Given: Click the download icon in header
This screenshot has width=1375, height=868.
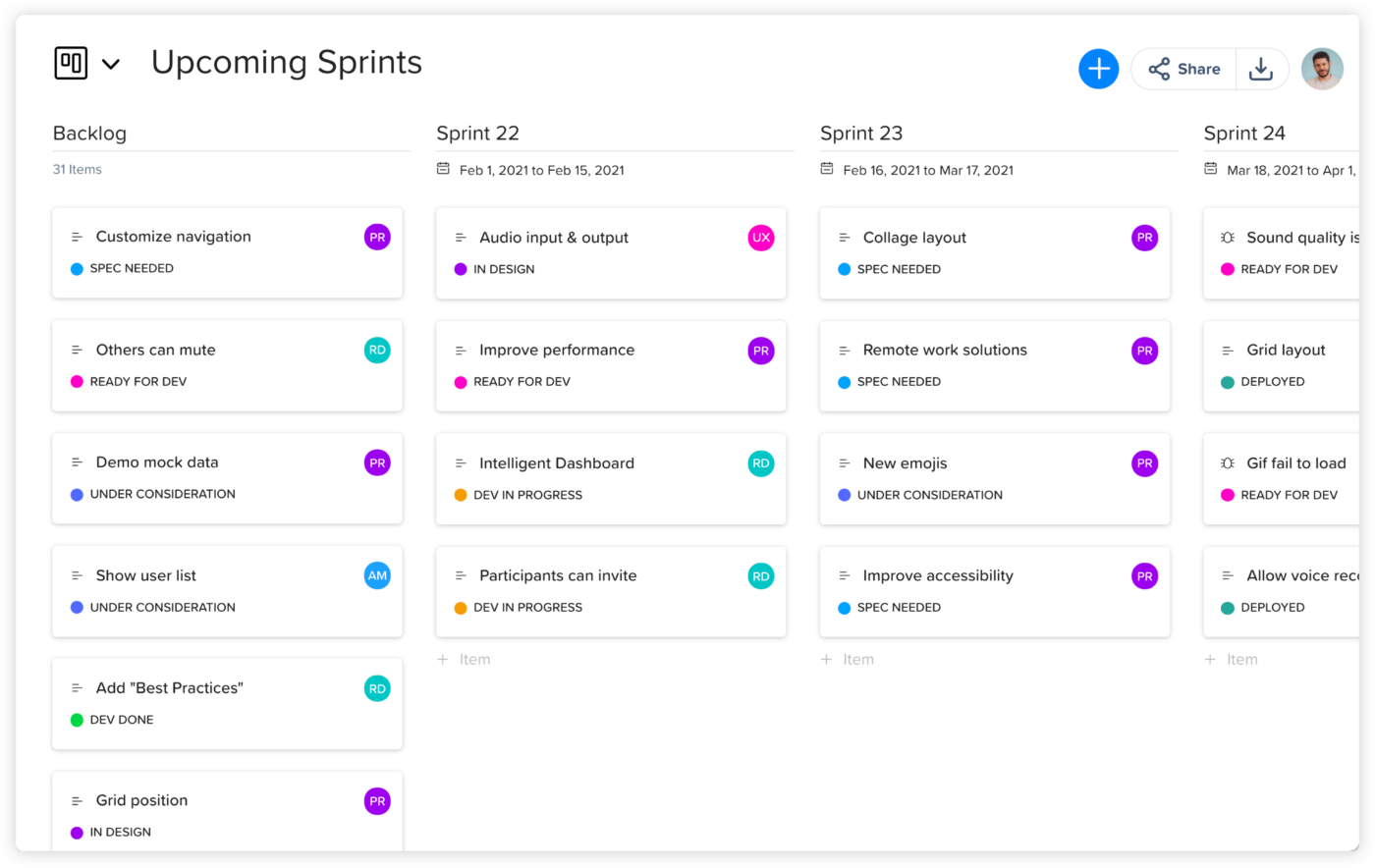Looking at the screenshot, I should point(1261,69).
